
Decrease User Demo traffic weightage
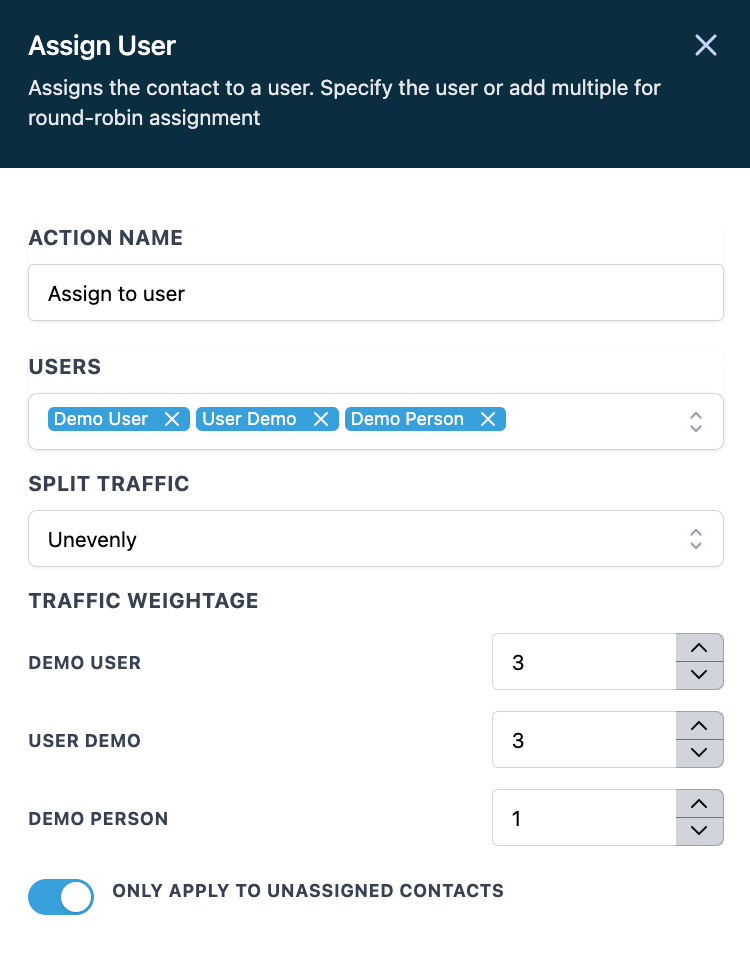pyautogui.click(x=699, y=753)
